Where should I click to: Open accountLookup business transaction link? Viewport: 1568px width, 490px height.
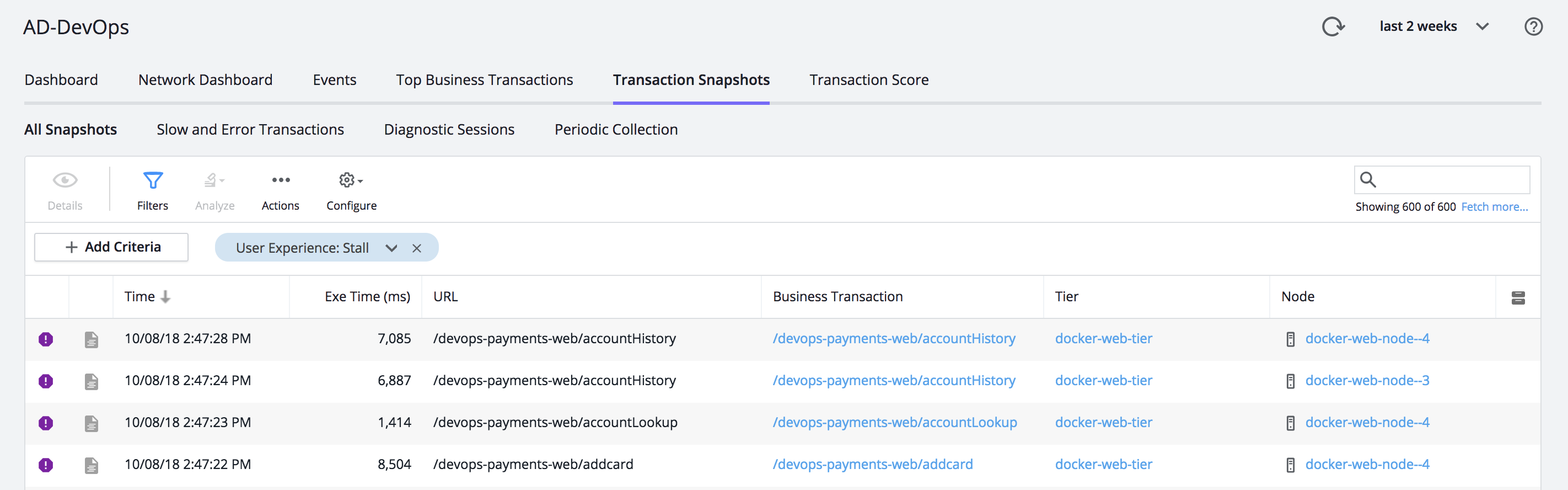tap(895, 423)
